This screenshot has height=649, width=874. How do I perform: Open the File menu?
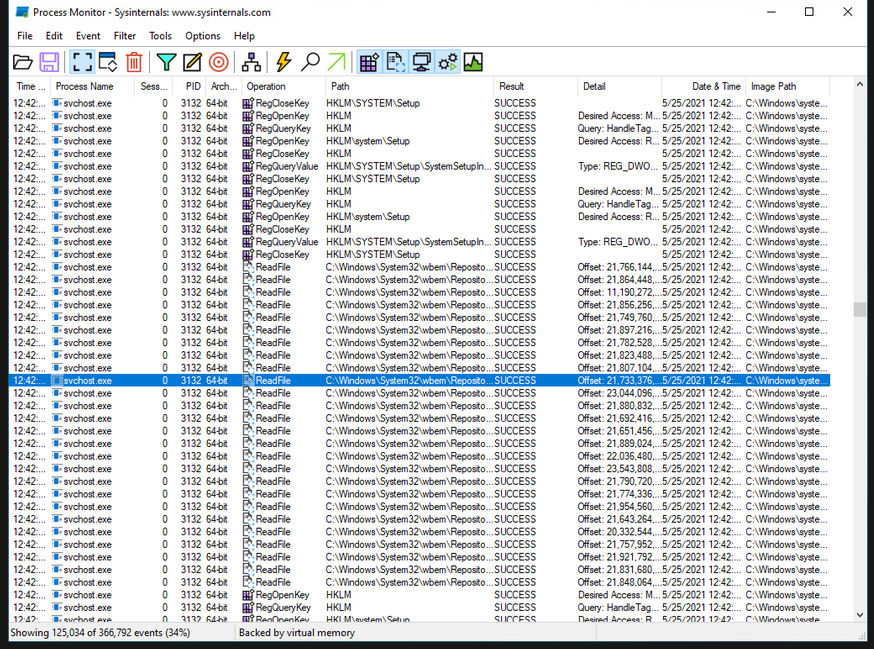[x=25, y=36]
